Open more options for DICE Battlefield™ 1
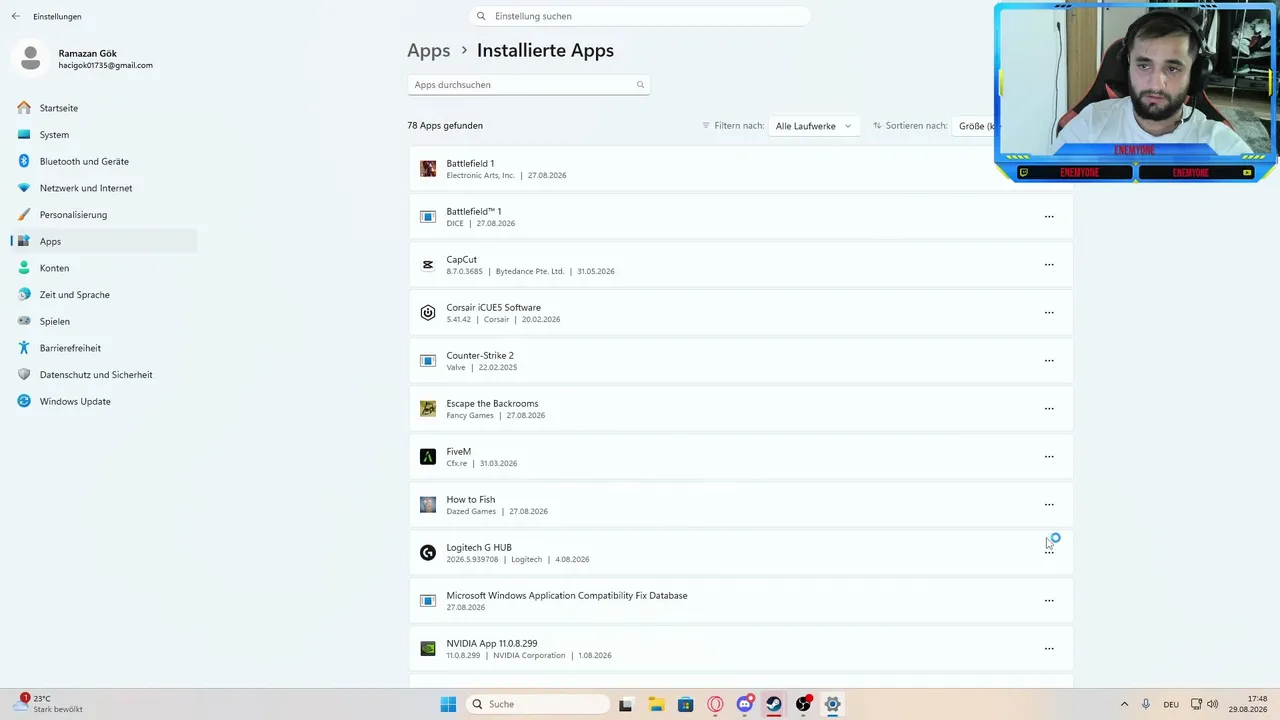This screenshot has width=1280, height=720. click(x=1049, y=216)
